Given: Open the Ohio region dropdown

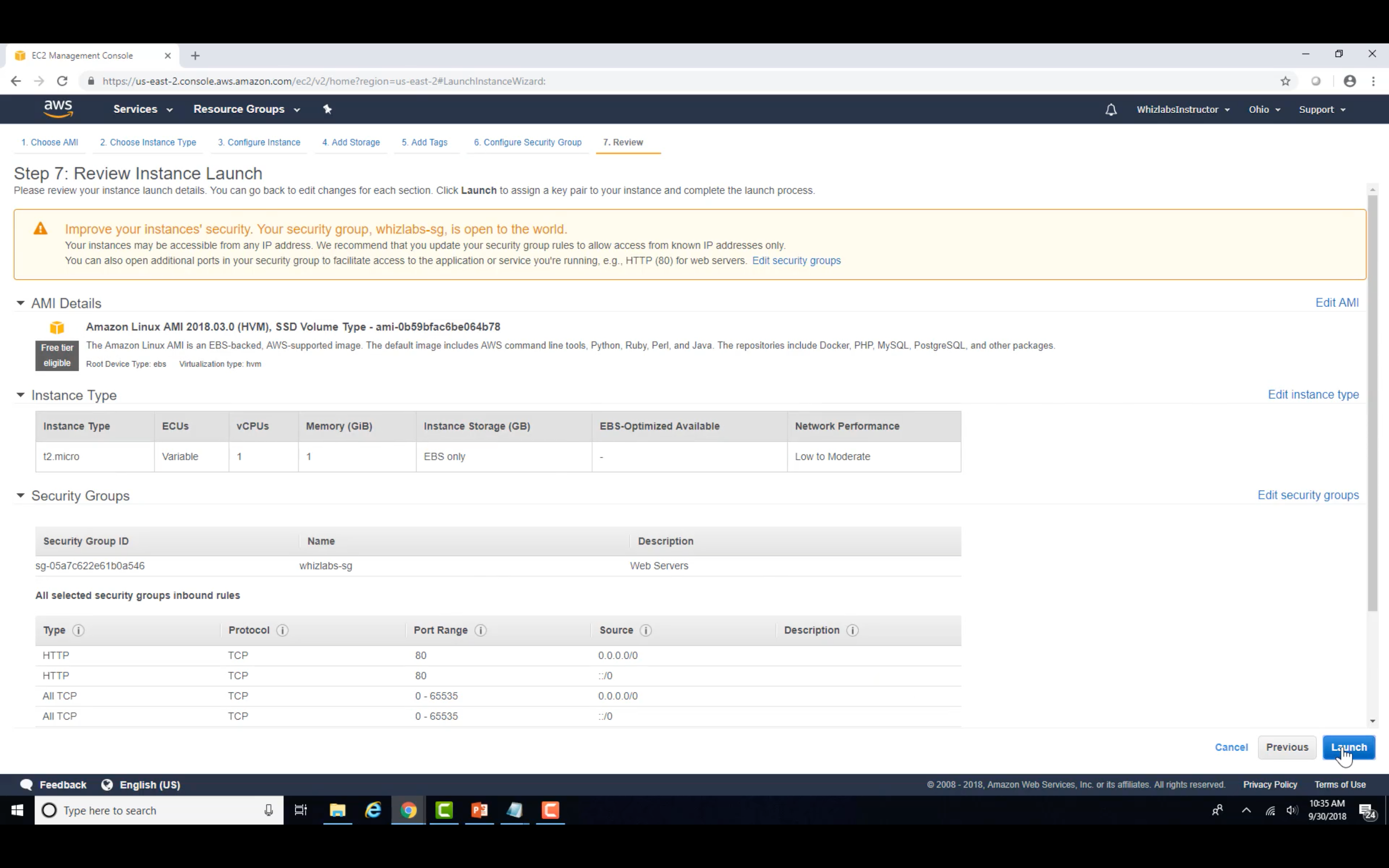Looking at the screenshot, I should (1264, 110).
